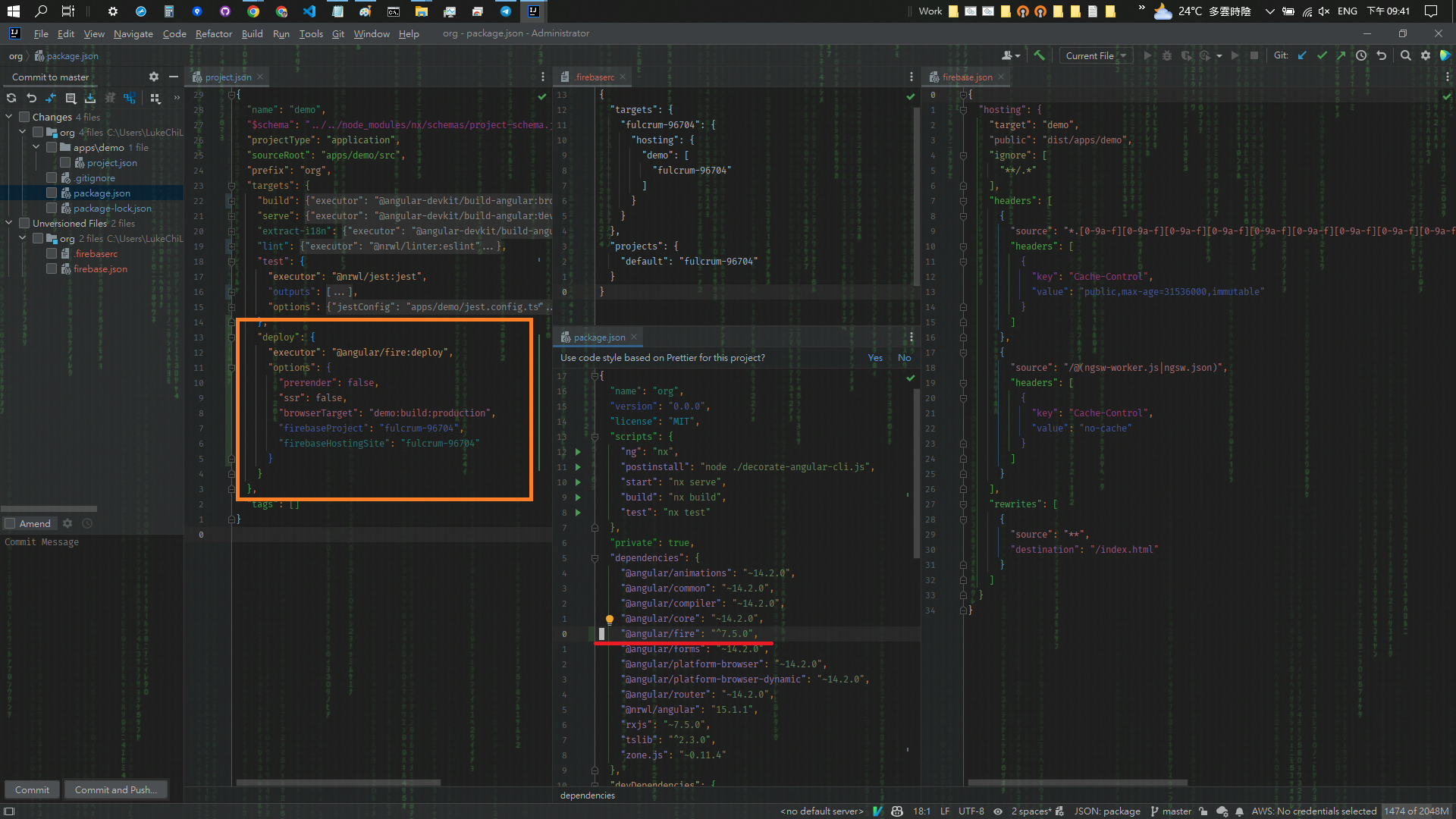Run the "ng" script gutter arrow
This screenshot has height=819, width=1456.
(x=578, y=452)
